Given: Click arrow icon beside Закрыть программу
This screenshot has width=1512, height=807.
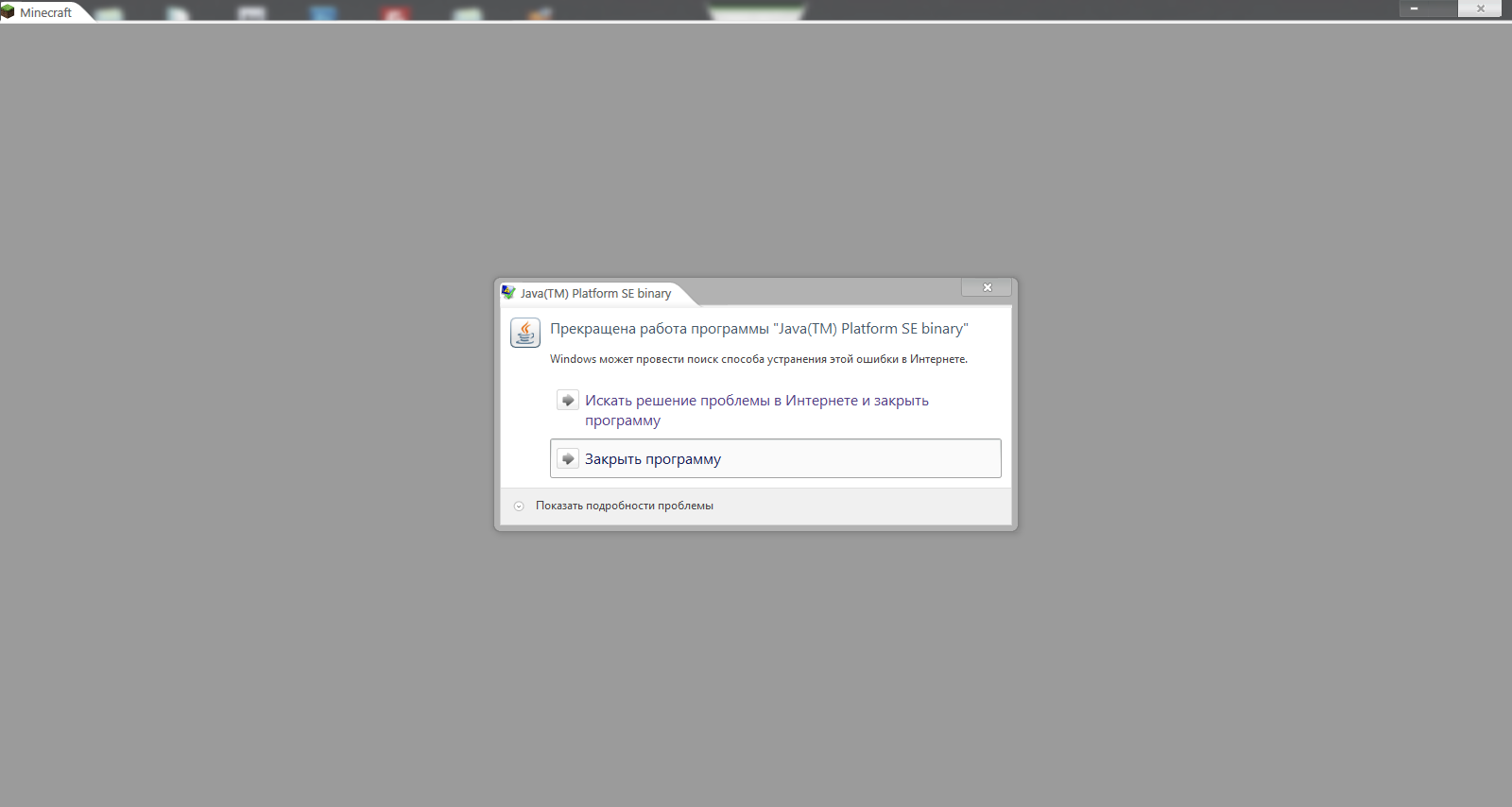Looking at the screenshot, I should pos(568,459).
